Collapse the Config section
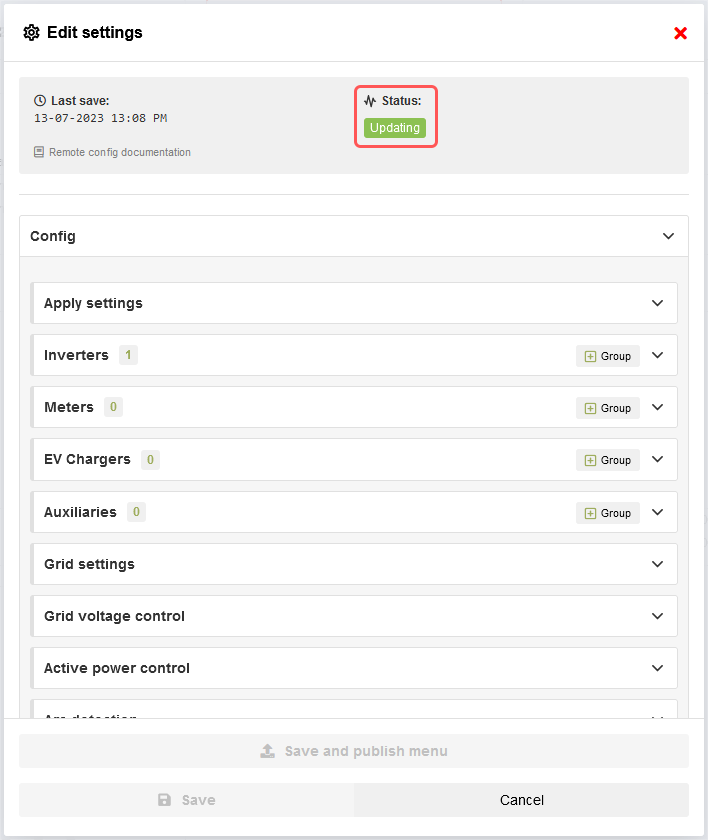 [668, 236]
